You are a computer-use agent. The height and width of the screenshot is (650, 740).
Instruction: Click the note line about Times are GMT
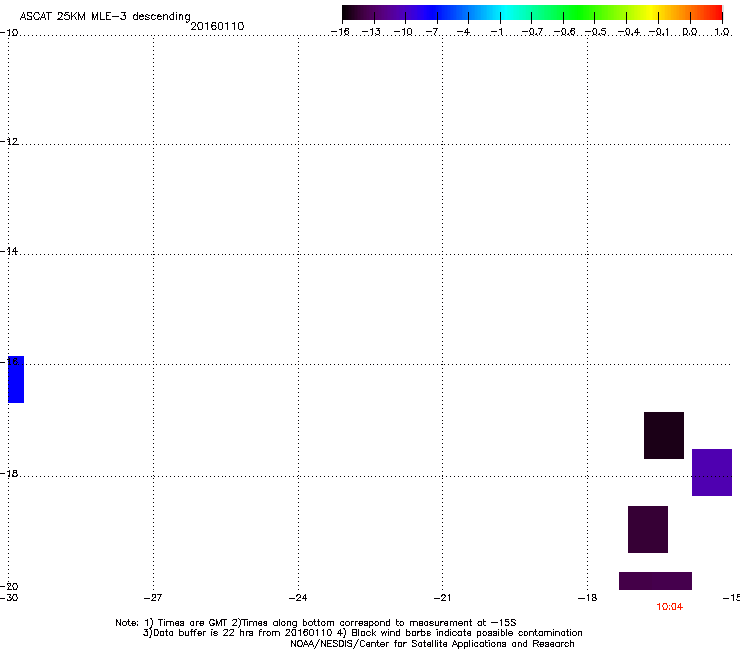(x=316, y=623)
